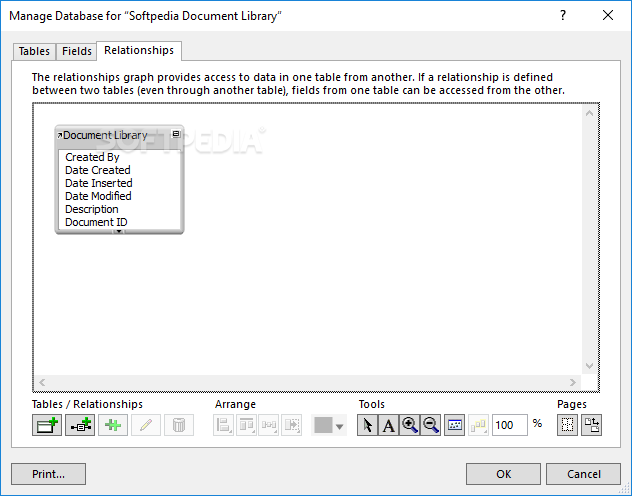Collapse Document Library table display toggle

(176, 134)
